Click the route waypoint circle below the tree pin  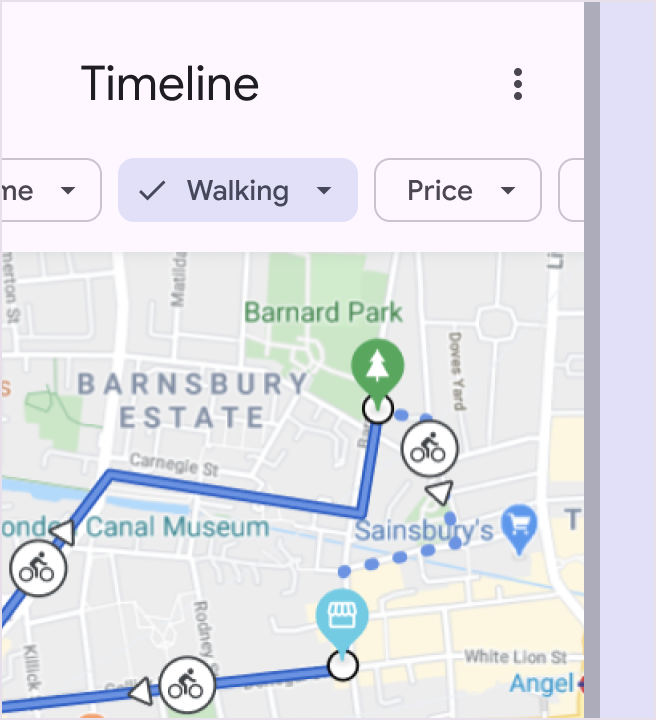point(377,408)
